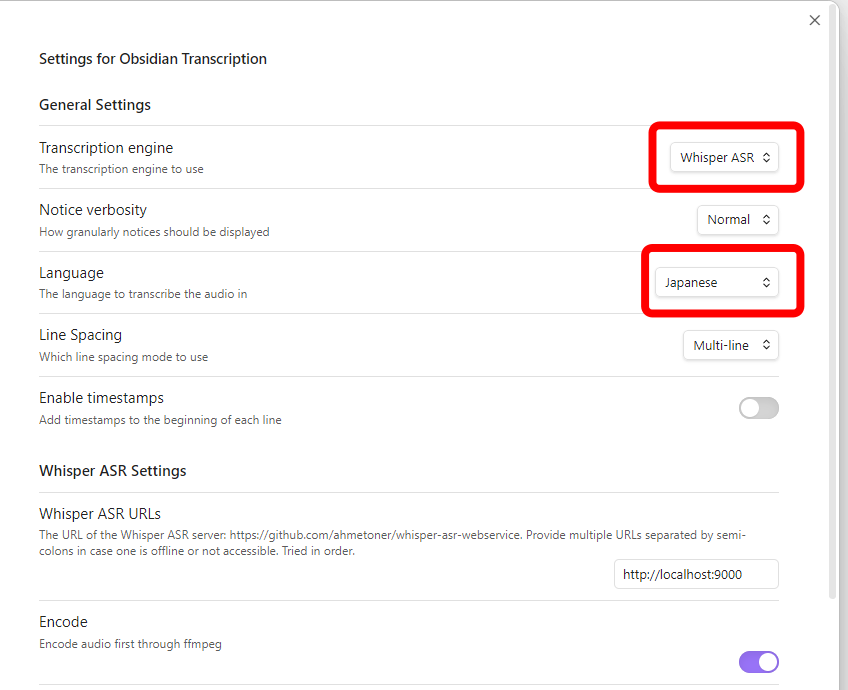Click the 'Line Spacing' setting title

(x=81, y=335)
